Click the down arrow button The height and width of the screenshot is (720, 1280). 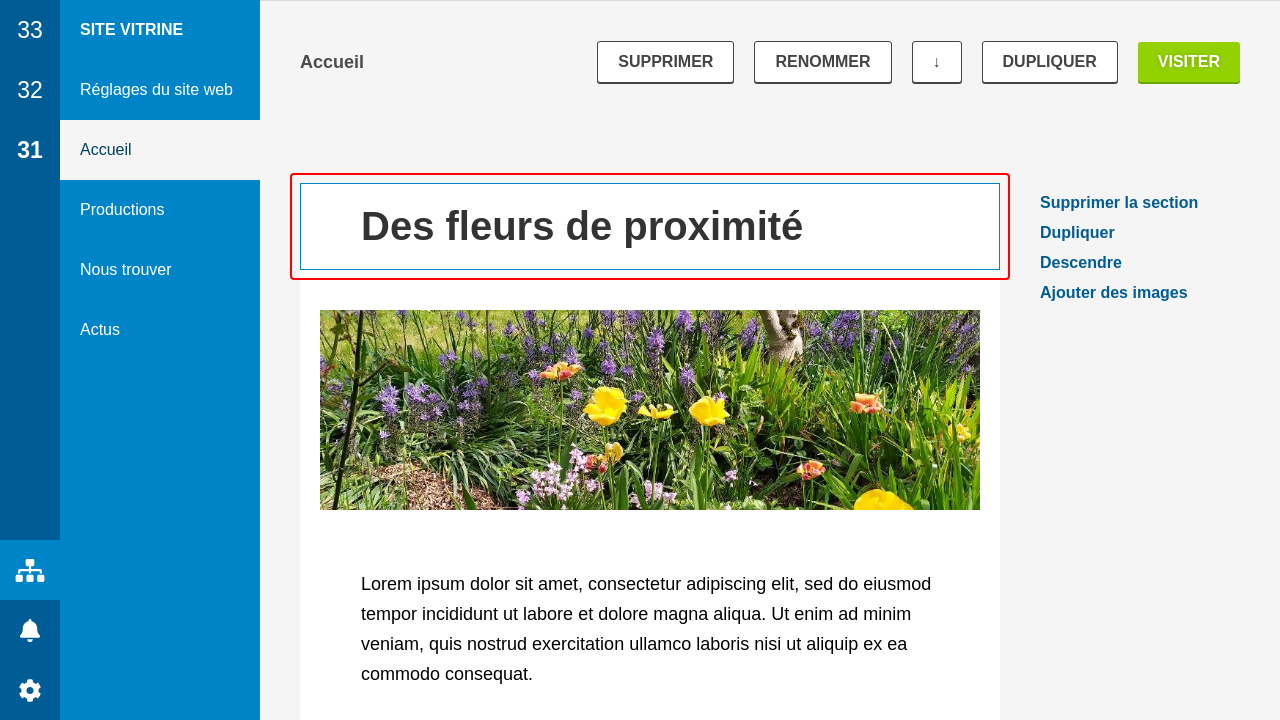(x=936, y=62)
